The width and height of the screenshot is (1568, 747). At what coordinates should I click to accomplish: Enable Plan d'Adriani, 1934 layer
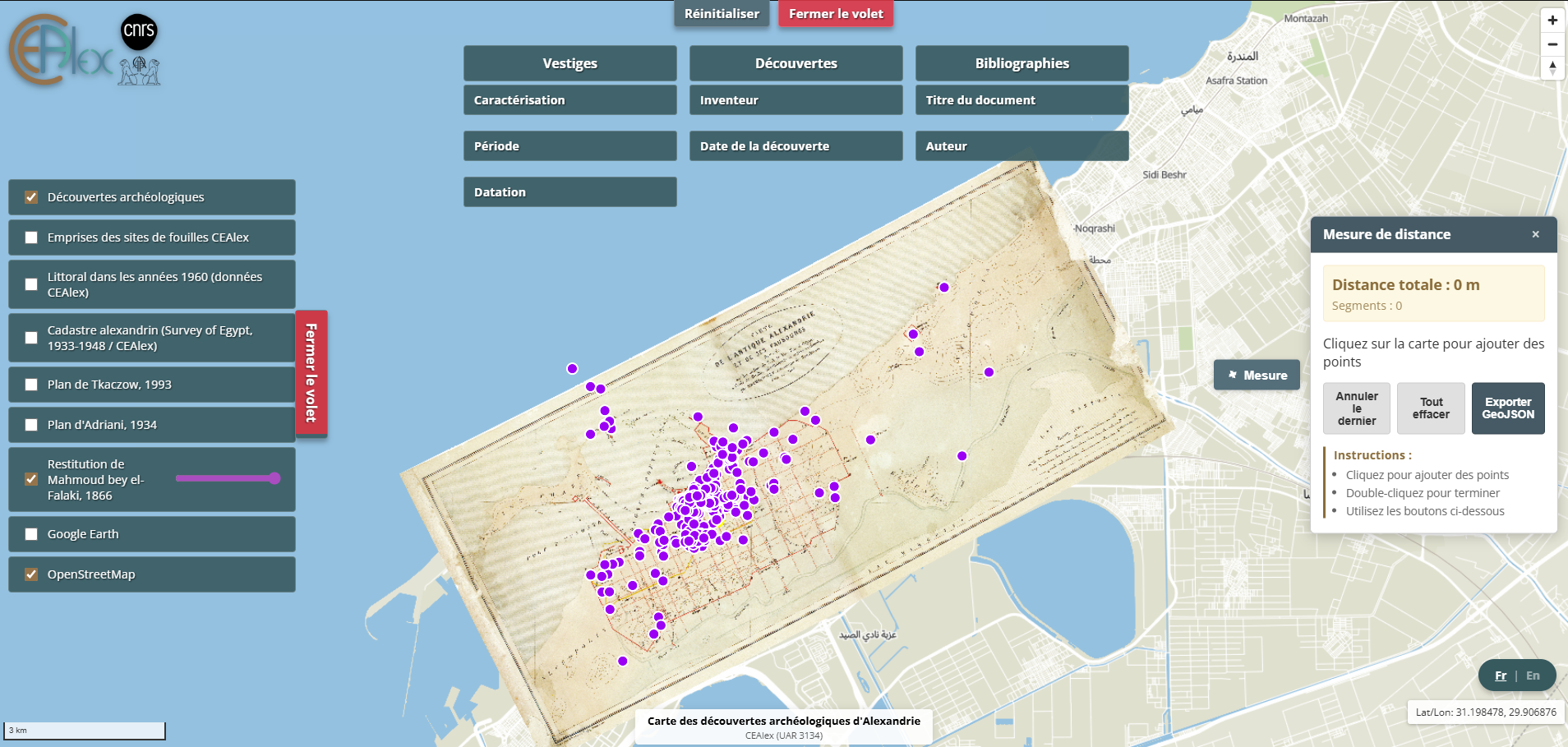pos(31,425)
